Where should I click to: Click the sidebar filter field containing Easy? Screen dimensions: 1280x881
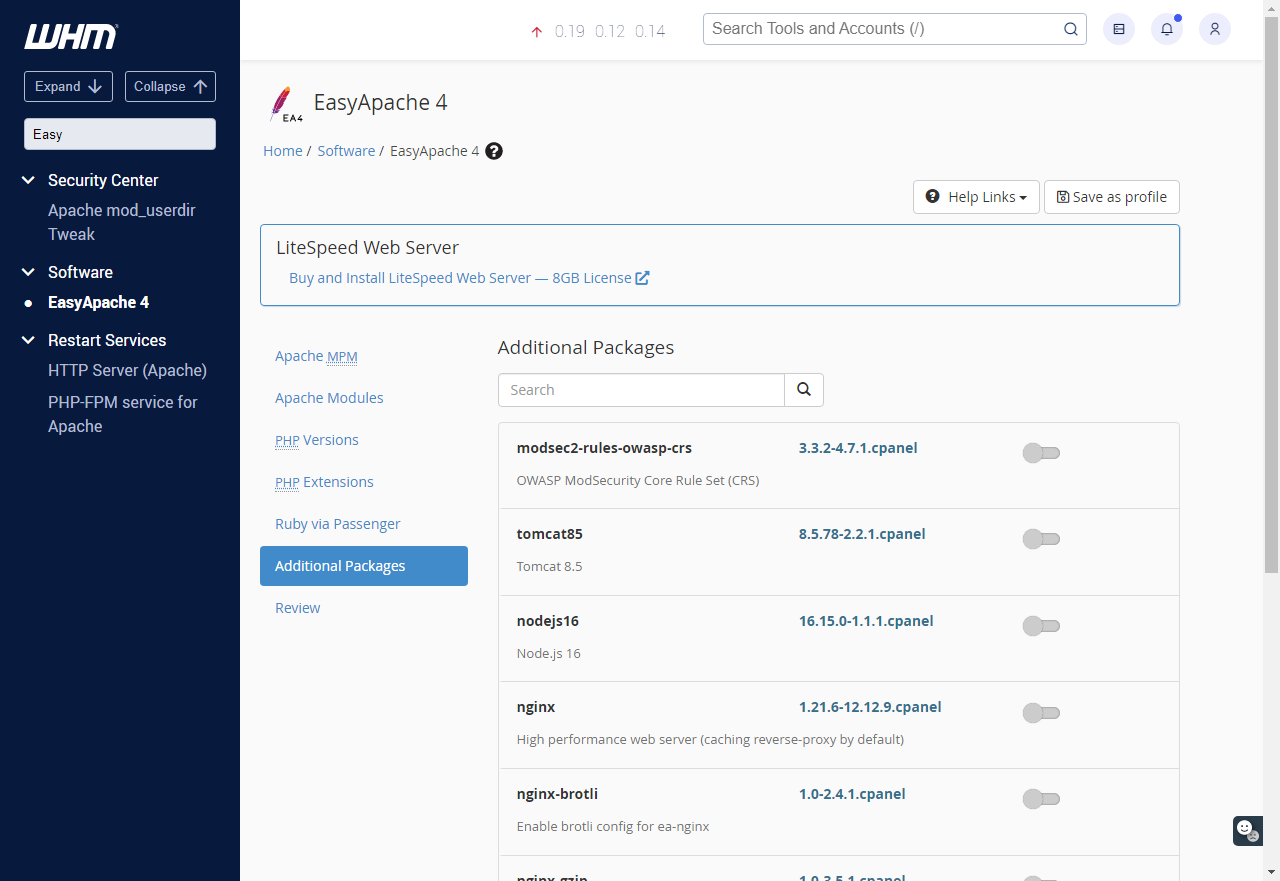(x=120, y=134)
